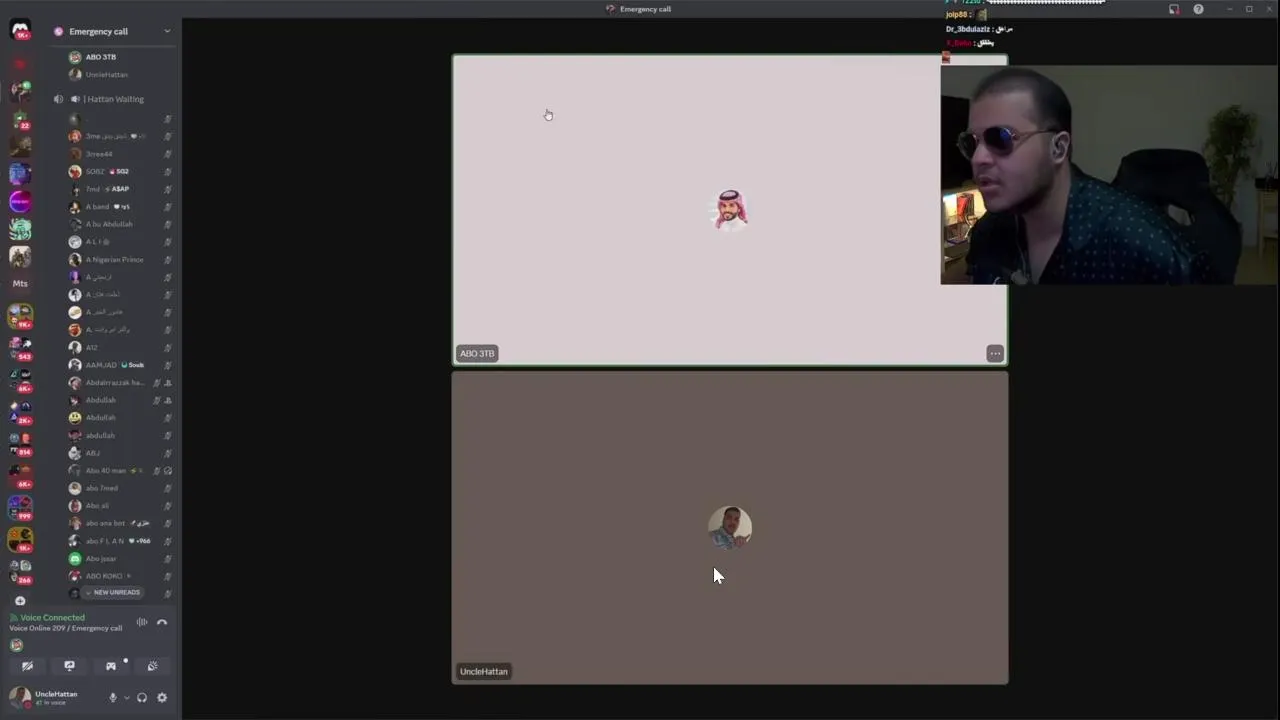This screenshot has height=720, width=1280.
Task: Open Discord direct messages home icon
Action: point(20,30)
